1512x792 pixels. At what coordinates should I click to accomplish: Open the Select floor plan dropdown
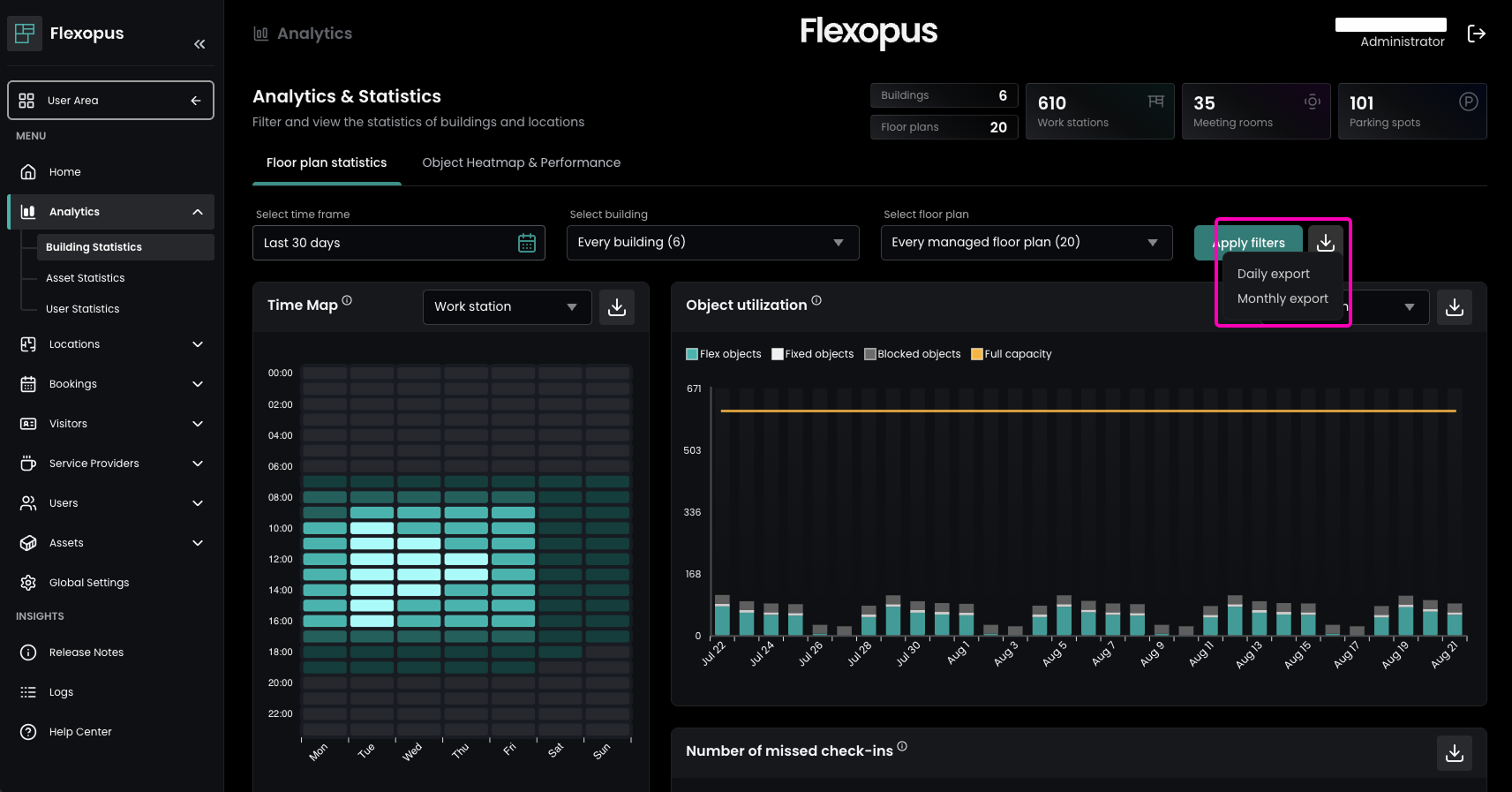pyautogui.click(x=1026, y=243)
